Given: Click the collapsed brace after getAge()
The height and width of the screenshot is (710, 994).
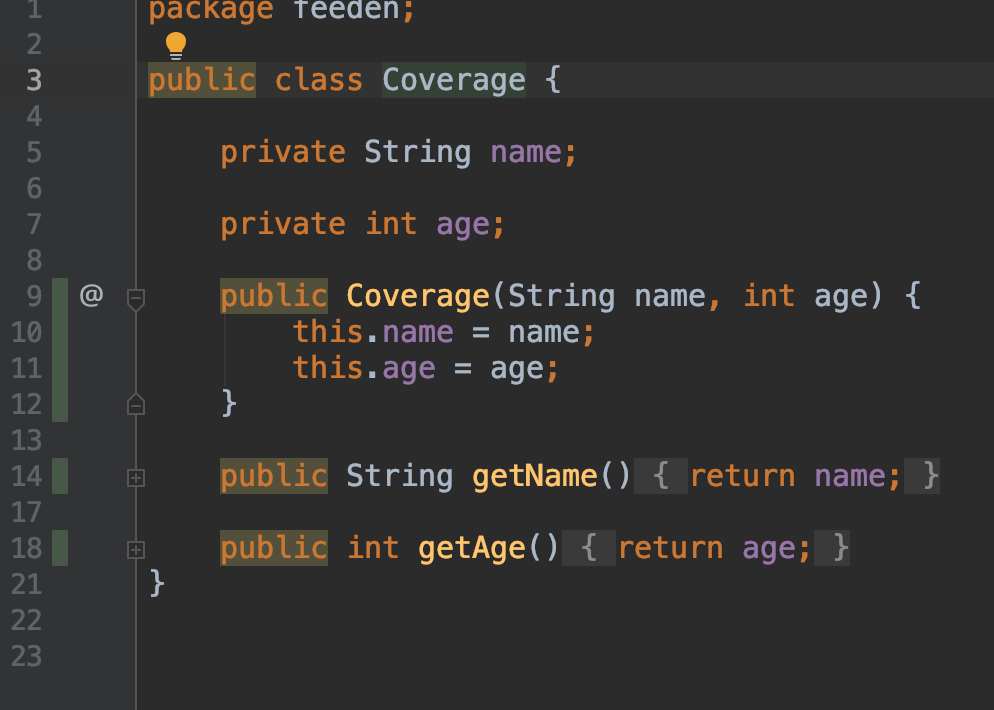Looking at the screenshot, I should pos(589,548).
